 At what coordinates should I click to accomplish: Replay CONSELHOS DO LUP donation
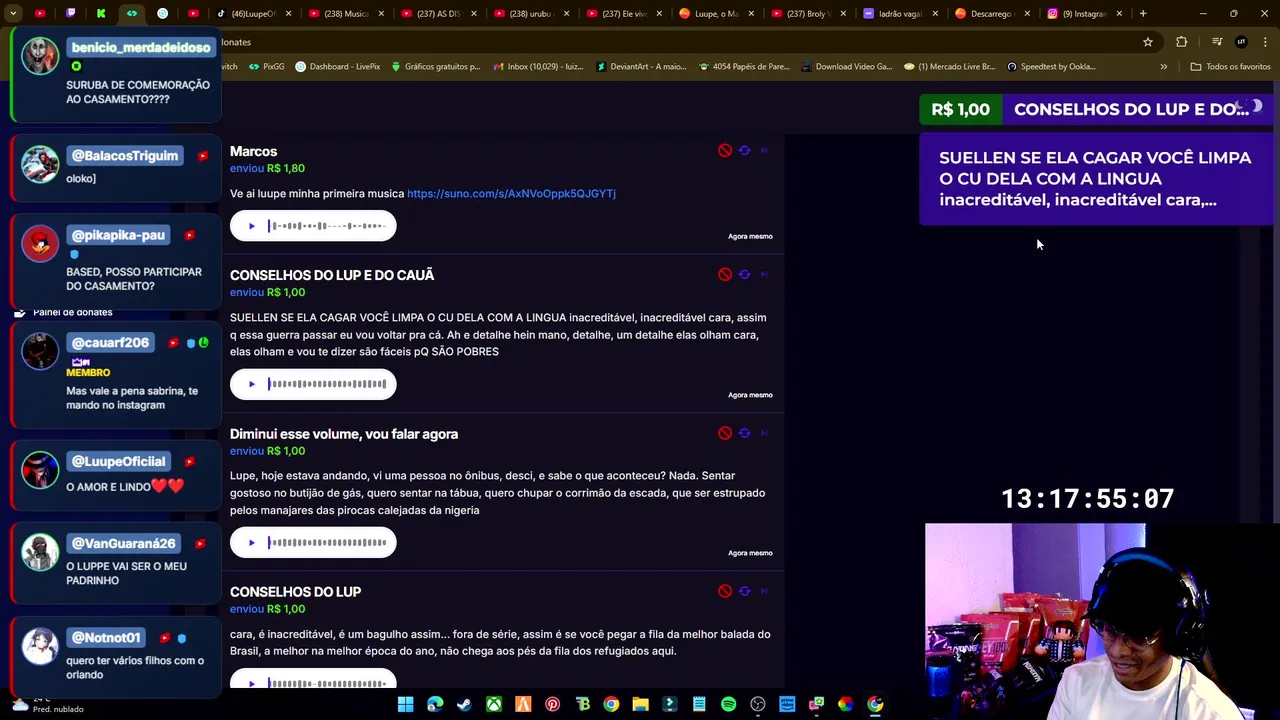pos(744,591)
